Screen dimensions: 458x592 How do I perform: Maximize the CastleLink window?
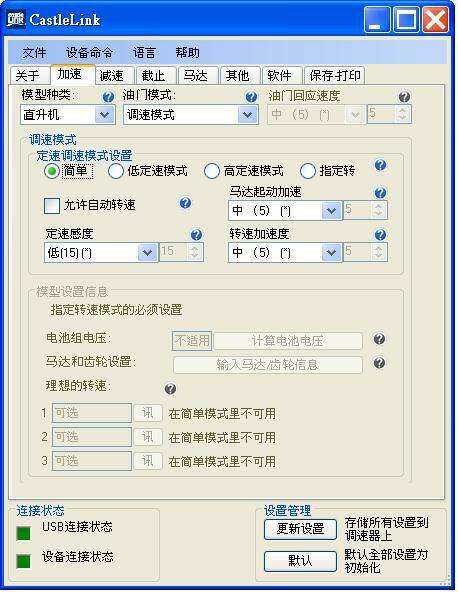point(406,20)
